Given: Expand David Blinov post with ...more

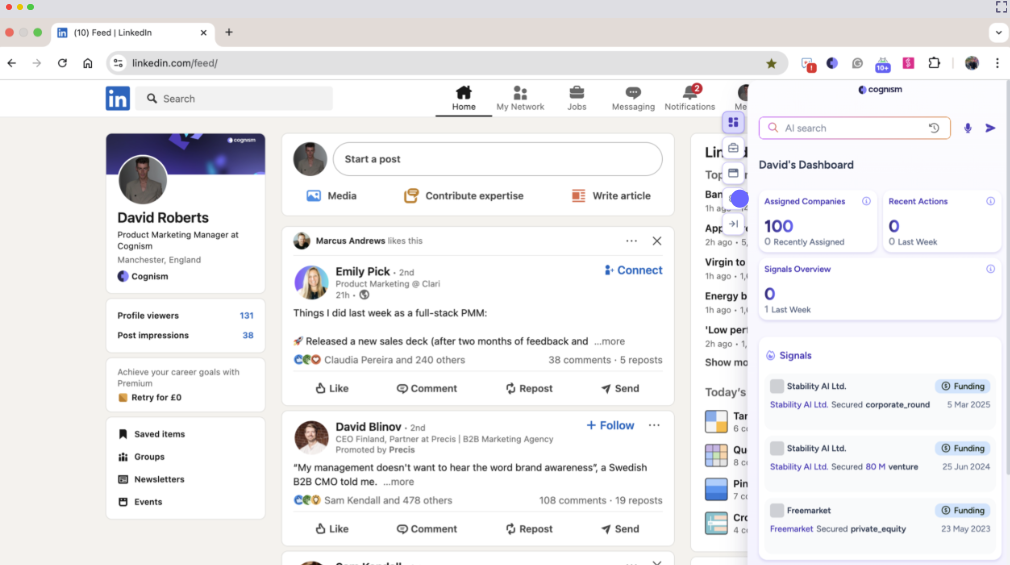Looking at the screenshot, I should (x=399, y=482).
